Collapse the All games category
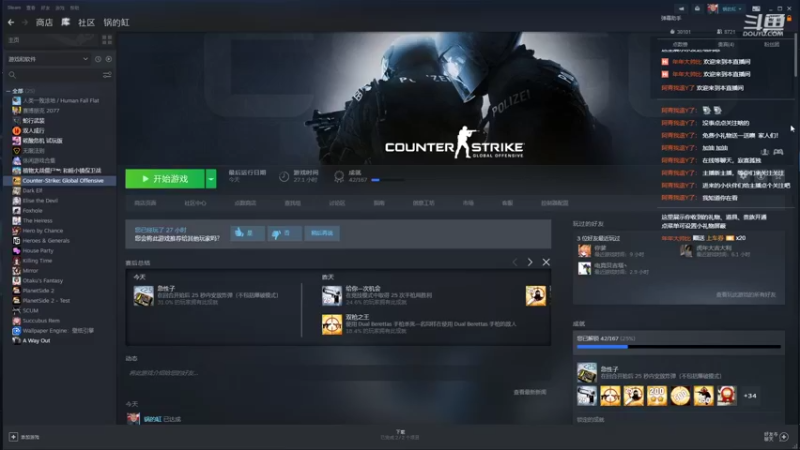This screenshot has height=450, width=800. 8,91
